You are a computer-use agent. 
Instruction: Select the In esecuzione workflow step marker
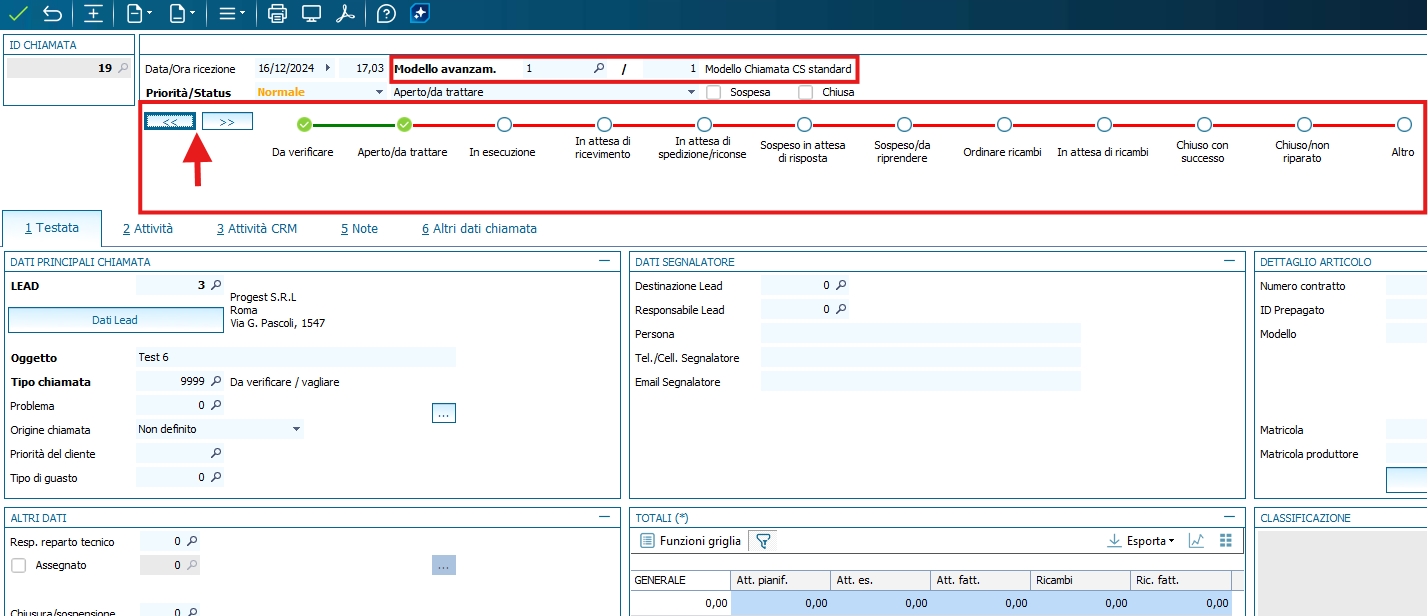coord(504,125)
